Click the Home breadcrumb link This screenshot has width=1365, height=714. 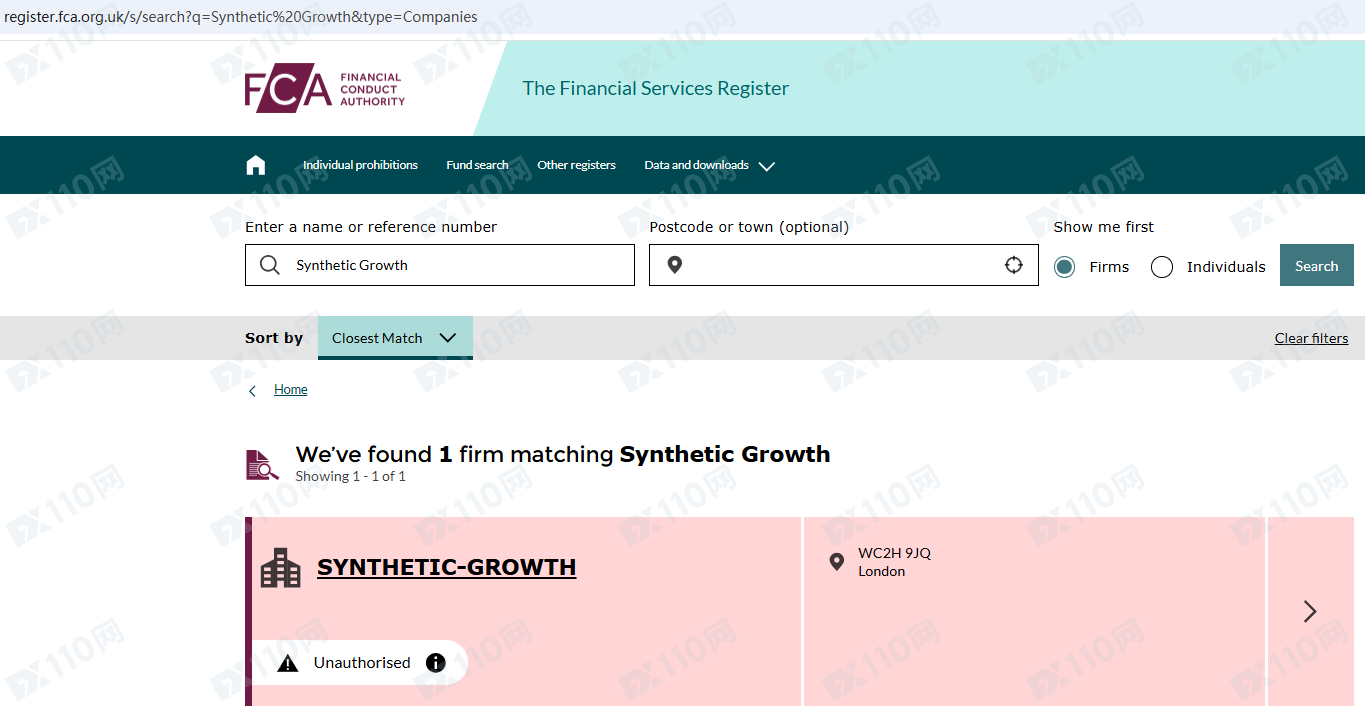(291, 389)
